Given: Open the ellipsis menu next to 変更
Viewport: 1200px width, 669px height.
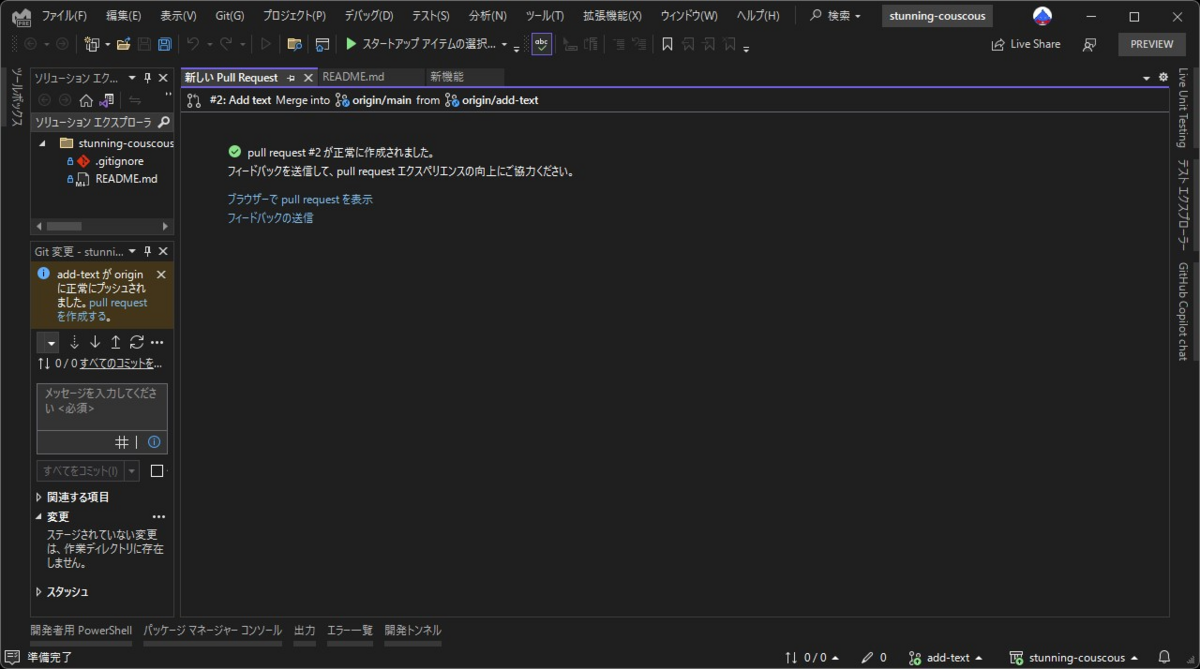Looking at the screenshot, I should 158,517.
